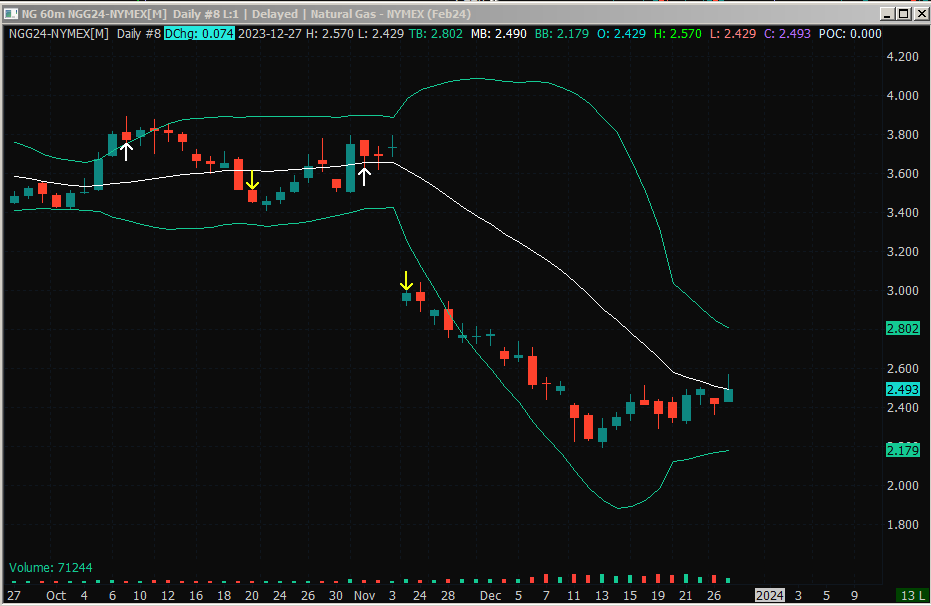This screenshot has width=931, height=606.
Task: Close the NG 60m chart window
Action: click(x=921, y=14)
